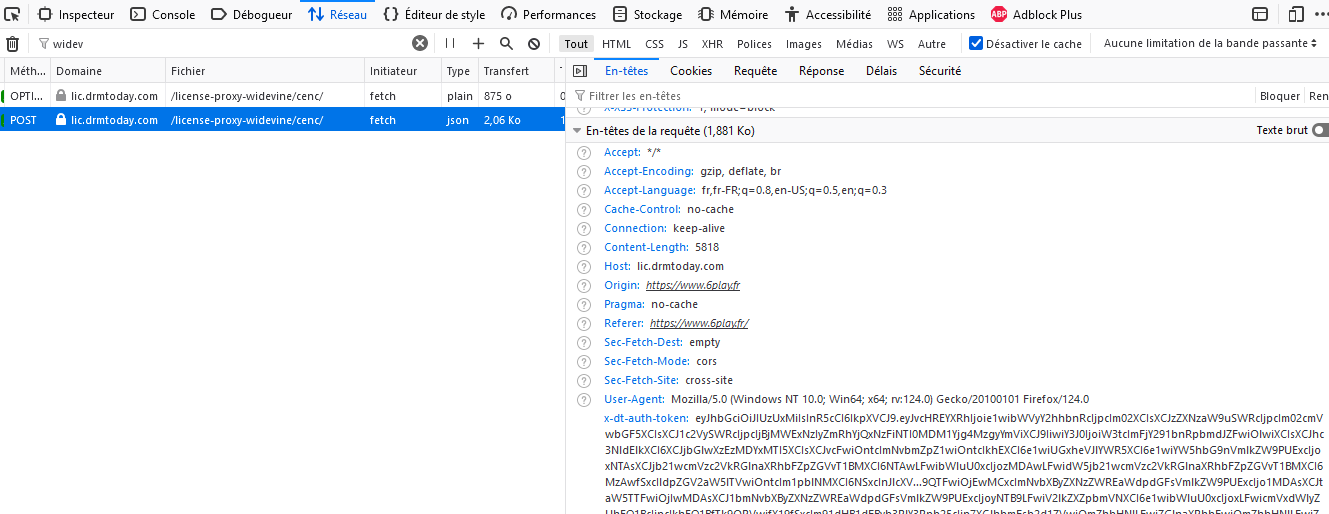Viewport: 1329px width, 514px height.
Task: Switch to the En-têtes tab
Action: [x=626, y=71]
